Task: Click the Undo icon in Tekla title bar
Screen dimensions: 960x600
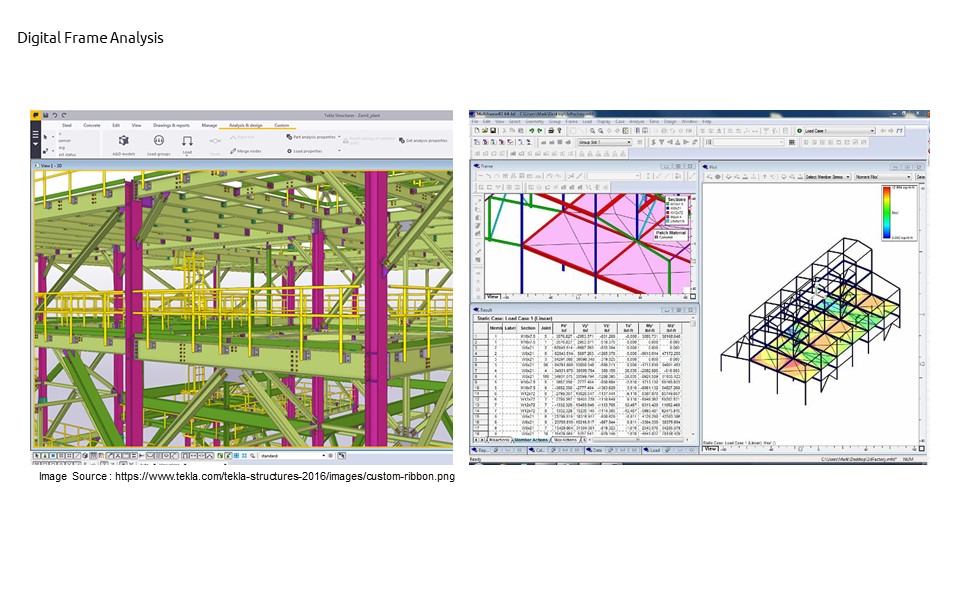Action: [x=53, y=112]
